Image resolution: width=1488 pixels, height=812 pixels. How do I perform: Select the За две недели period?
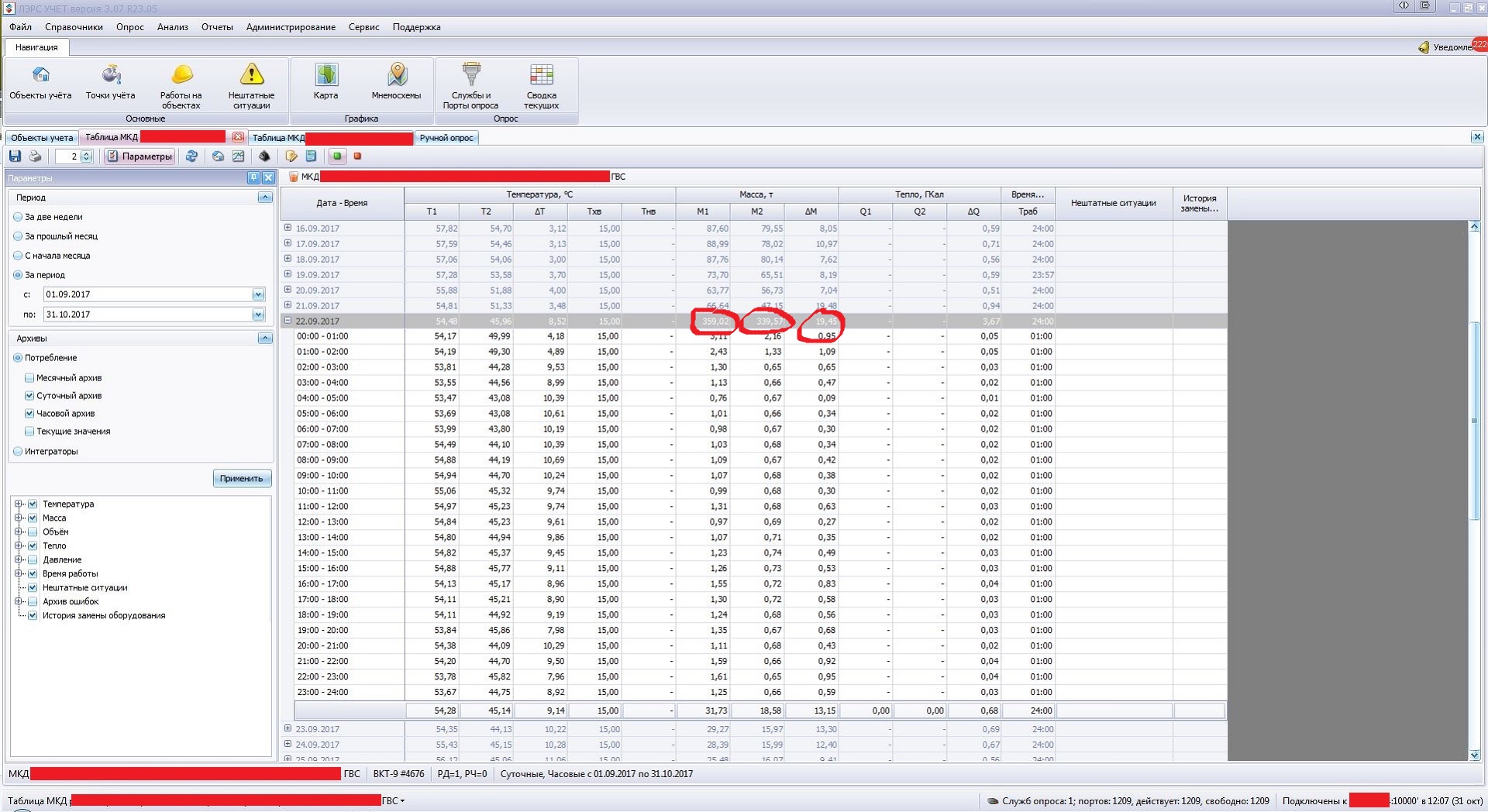[x=47, y=217]
